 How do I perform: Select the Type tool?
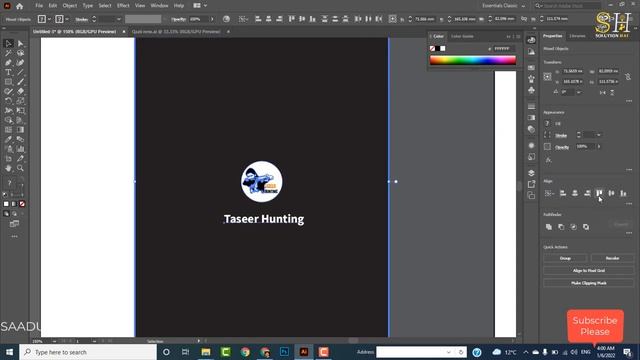[9, 72]
